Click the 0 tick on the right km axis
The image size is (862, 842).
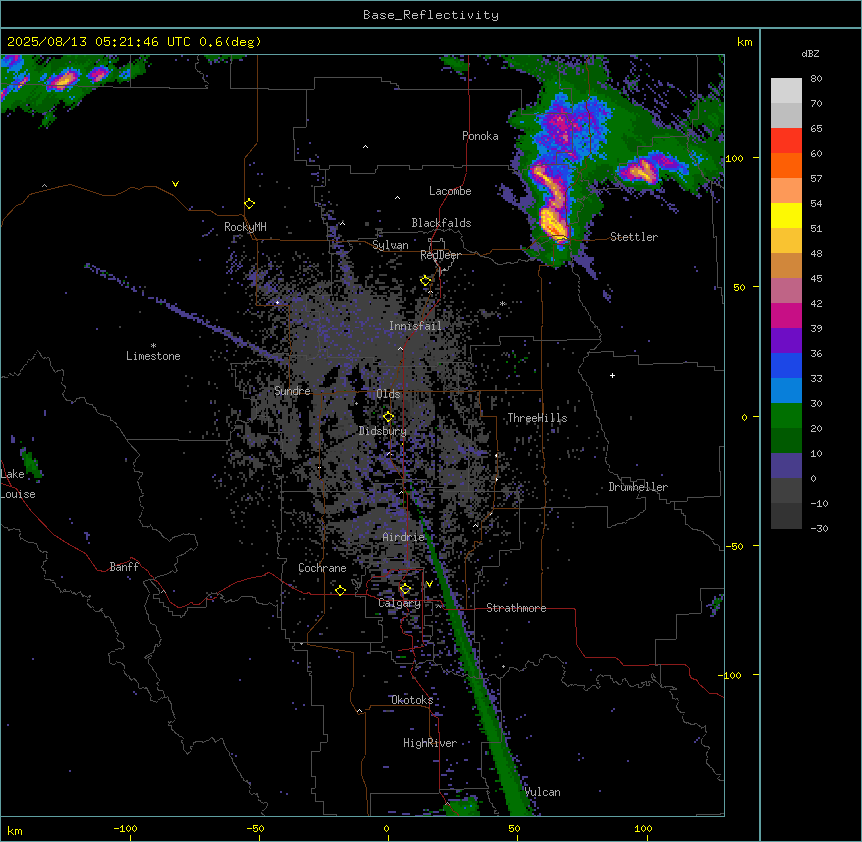click(x=744, y=417)
